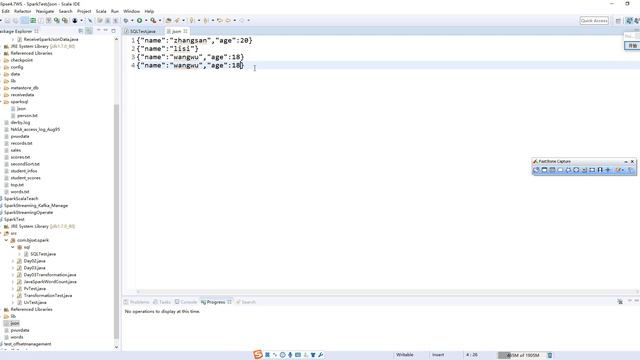Click the green Run button in toolbar

(x=140, y=20)
